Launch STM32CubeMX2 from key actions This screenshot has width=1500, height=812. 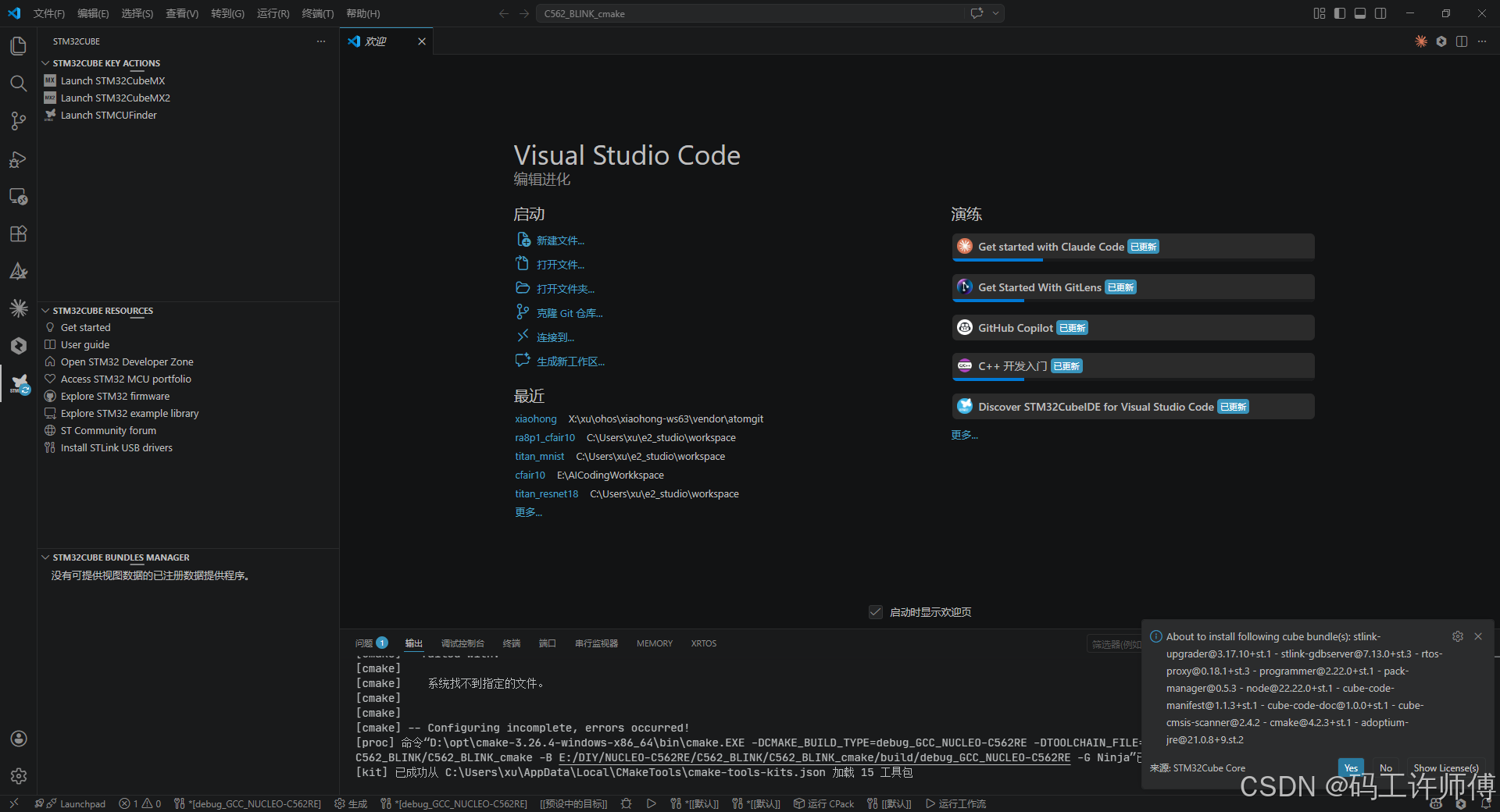[x=115, y=98]
